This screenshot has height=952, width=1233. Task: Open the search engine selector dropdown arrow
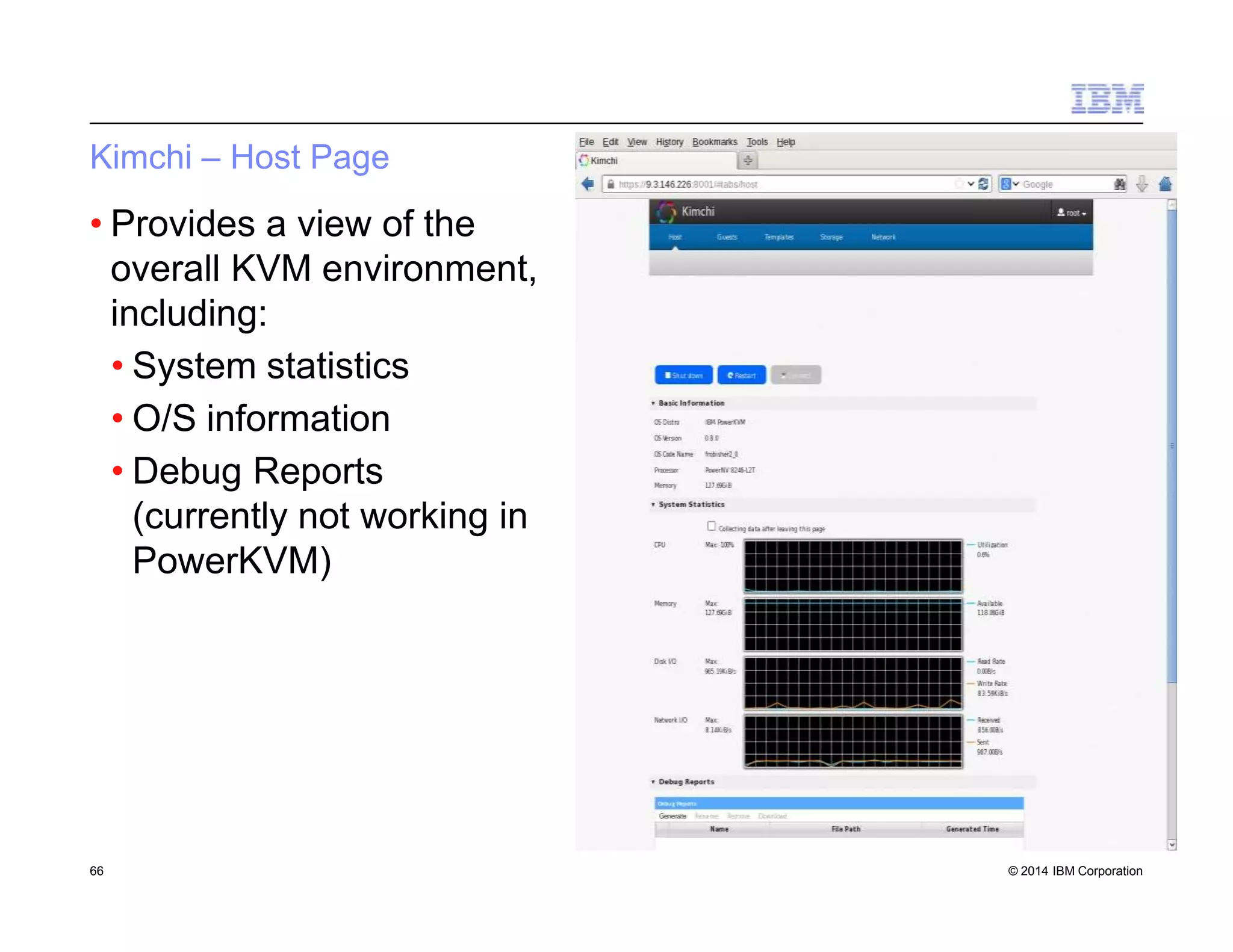pos(1016,184)
